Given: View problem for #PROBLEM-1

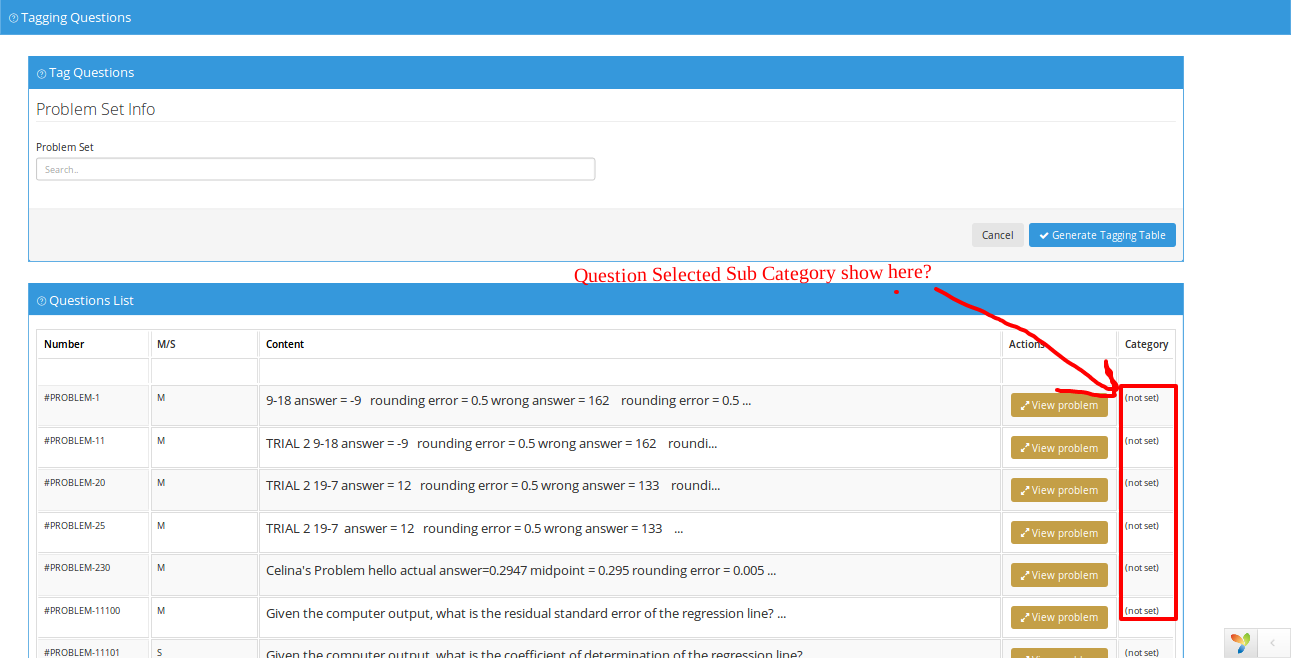Looking at the screenshot, I should click(1059, 406).
